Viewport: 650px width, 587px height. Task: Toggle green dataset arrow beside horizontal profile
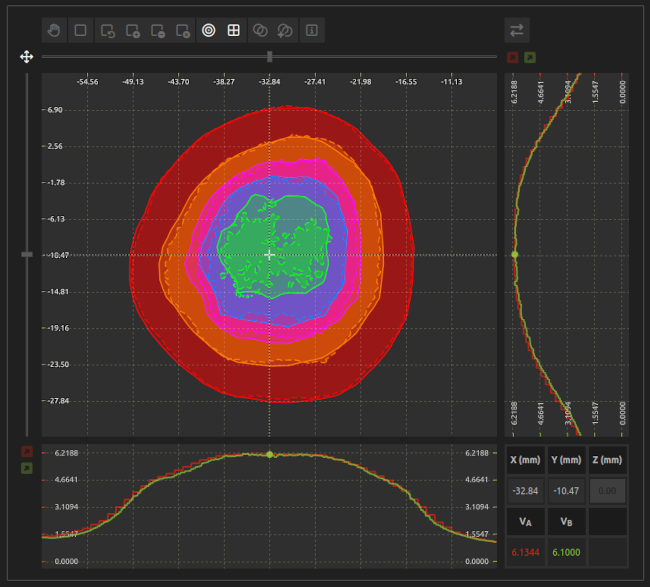click(x=27, y=468)
